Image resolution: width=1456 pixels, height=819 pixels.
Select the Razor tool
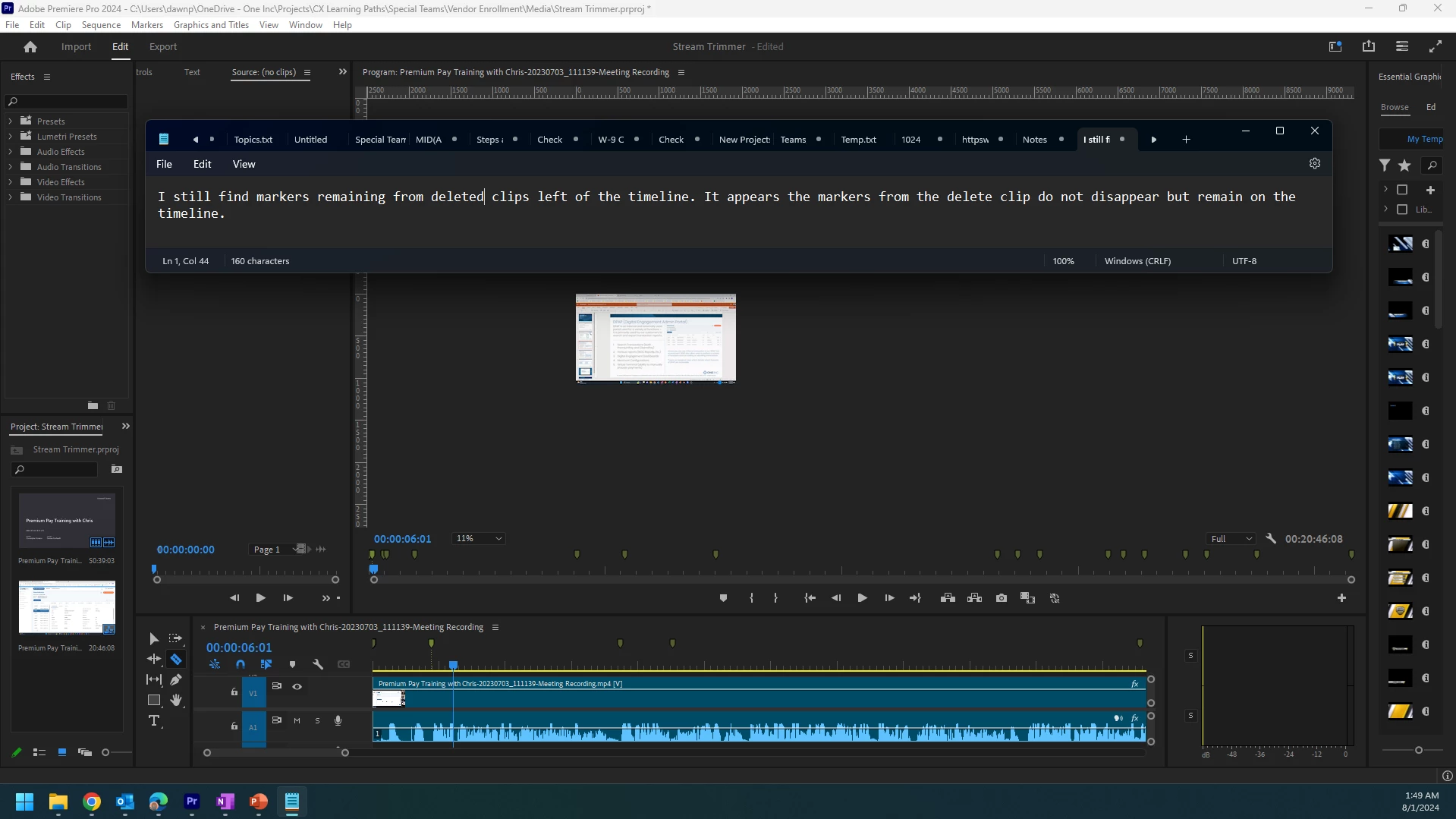[176, 659]
